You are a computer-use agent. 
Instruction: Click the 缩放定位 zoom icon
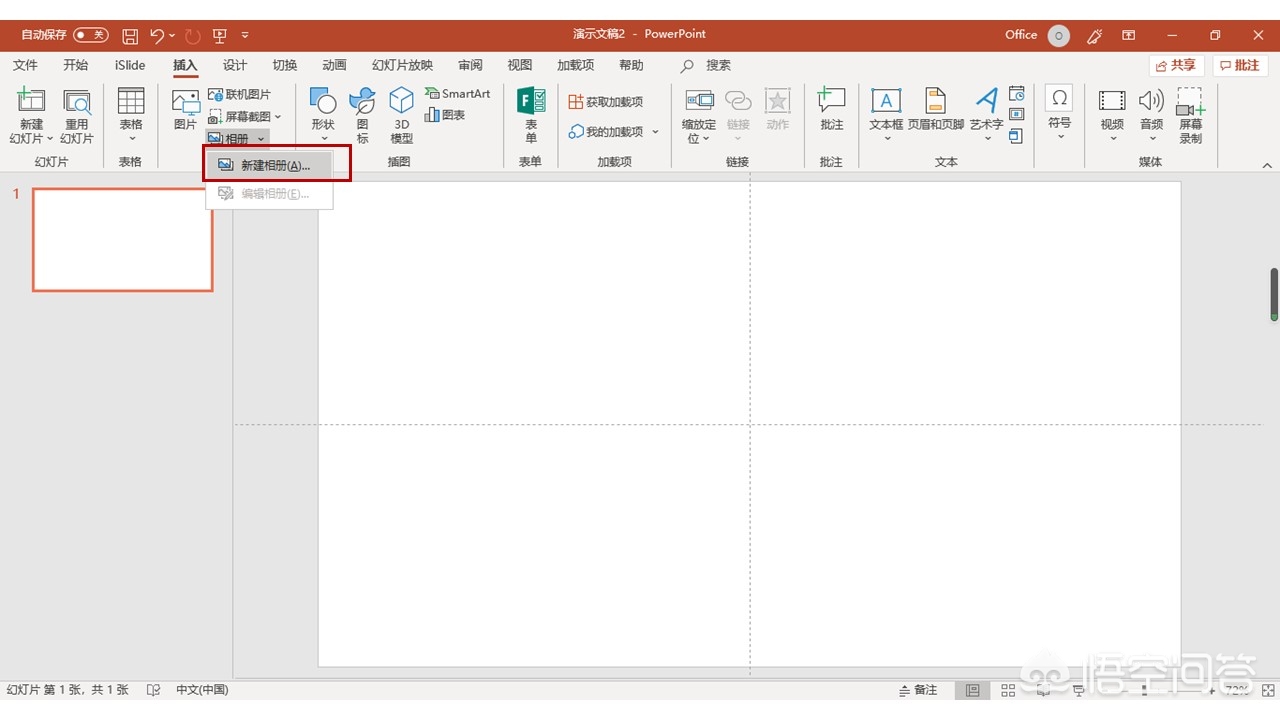coord(699,114)
